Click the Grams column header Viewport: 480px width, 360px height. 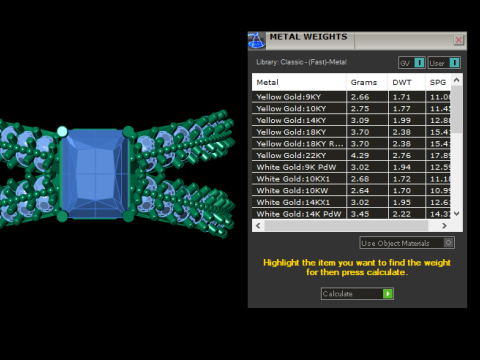tap(367, 82)
